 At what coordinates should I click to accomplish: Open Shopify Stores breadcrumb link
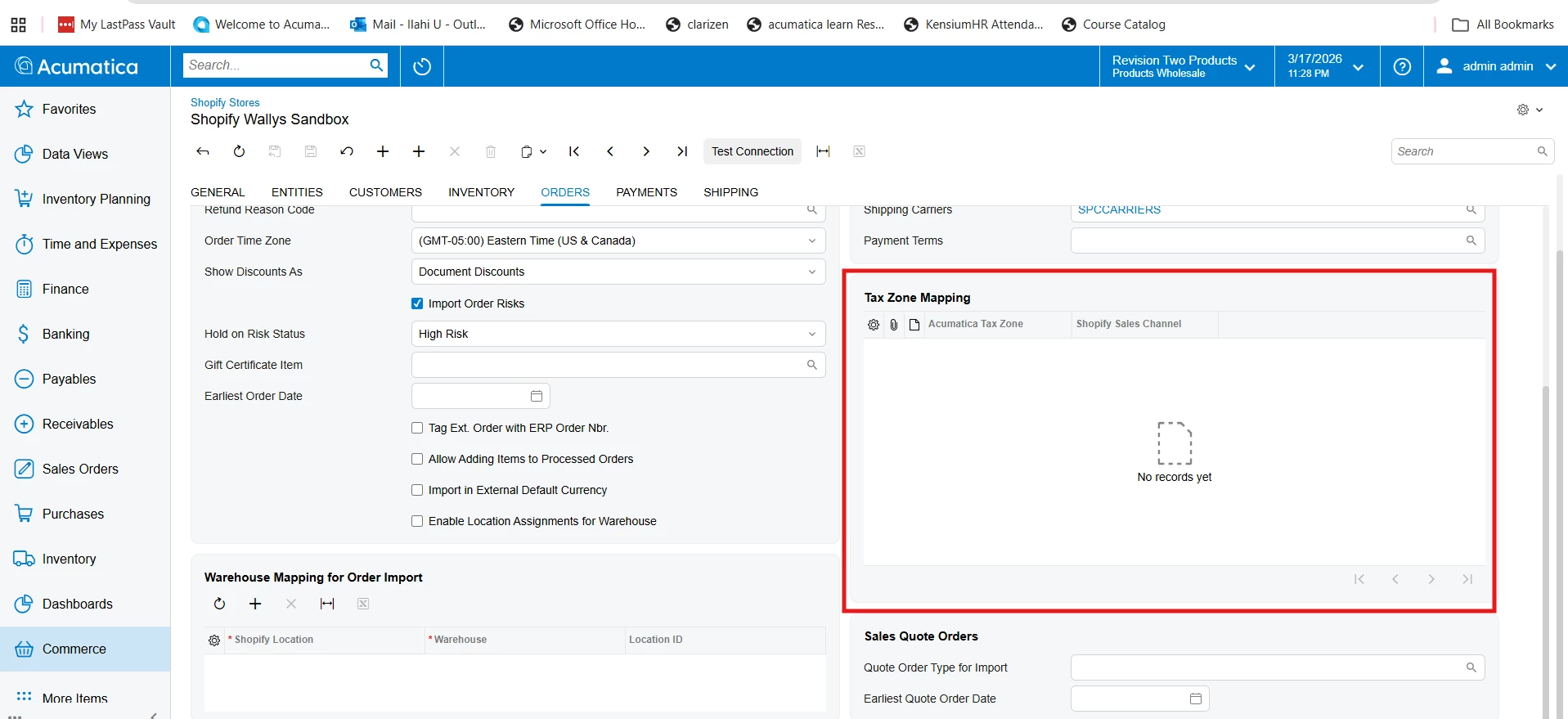point(225,102)
